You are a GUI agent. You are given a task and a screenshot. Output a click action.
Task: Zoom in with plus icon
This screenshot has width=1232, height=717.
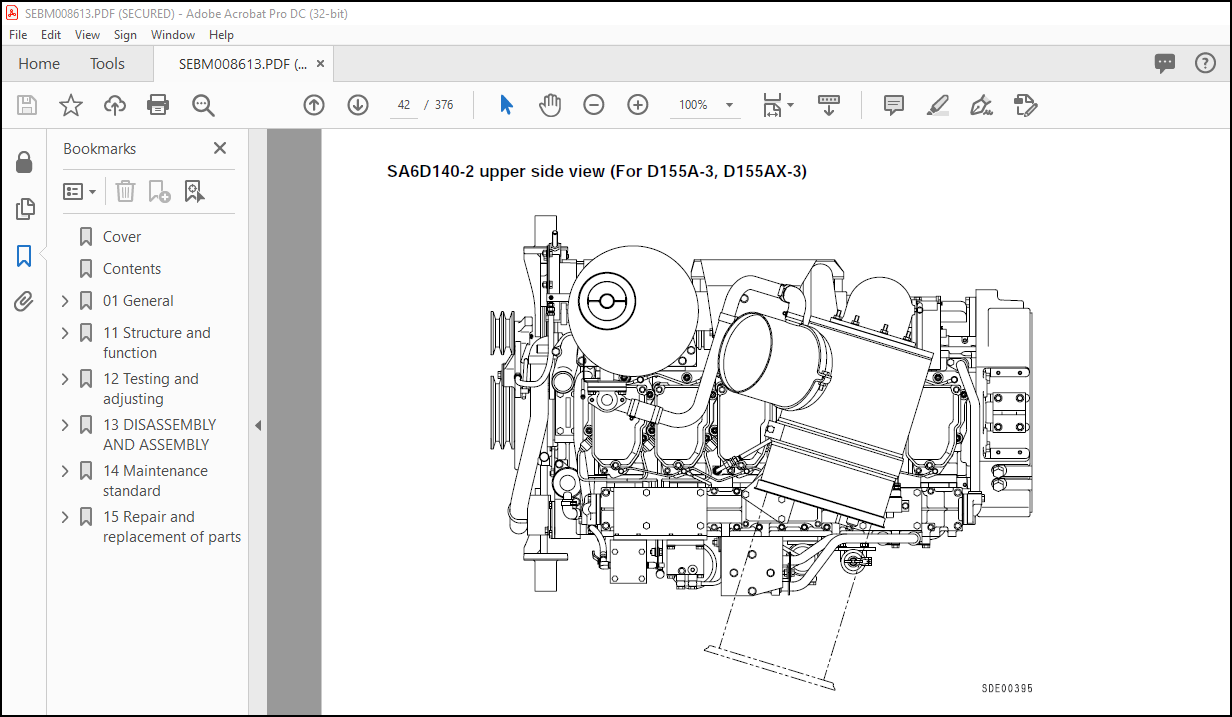click(x=638, y=105)
